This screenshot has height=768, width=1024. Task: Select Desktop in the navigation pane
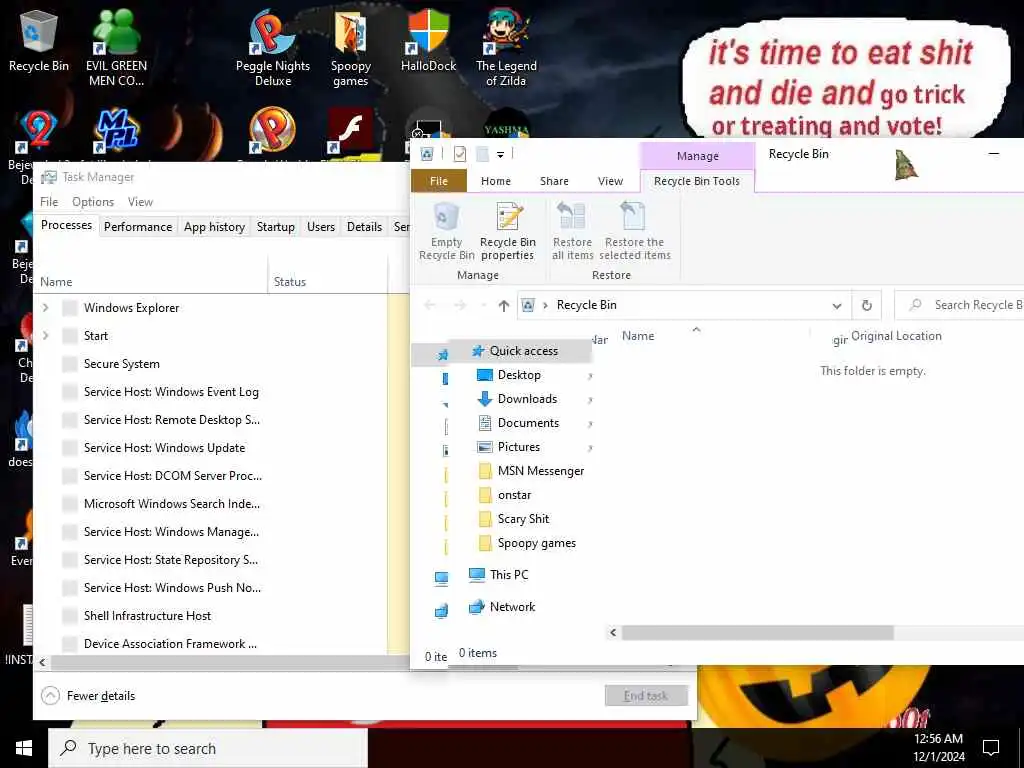(x=519, y=375)
